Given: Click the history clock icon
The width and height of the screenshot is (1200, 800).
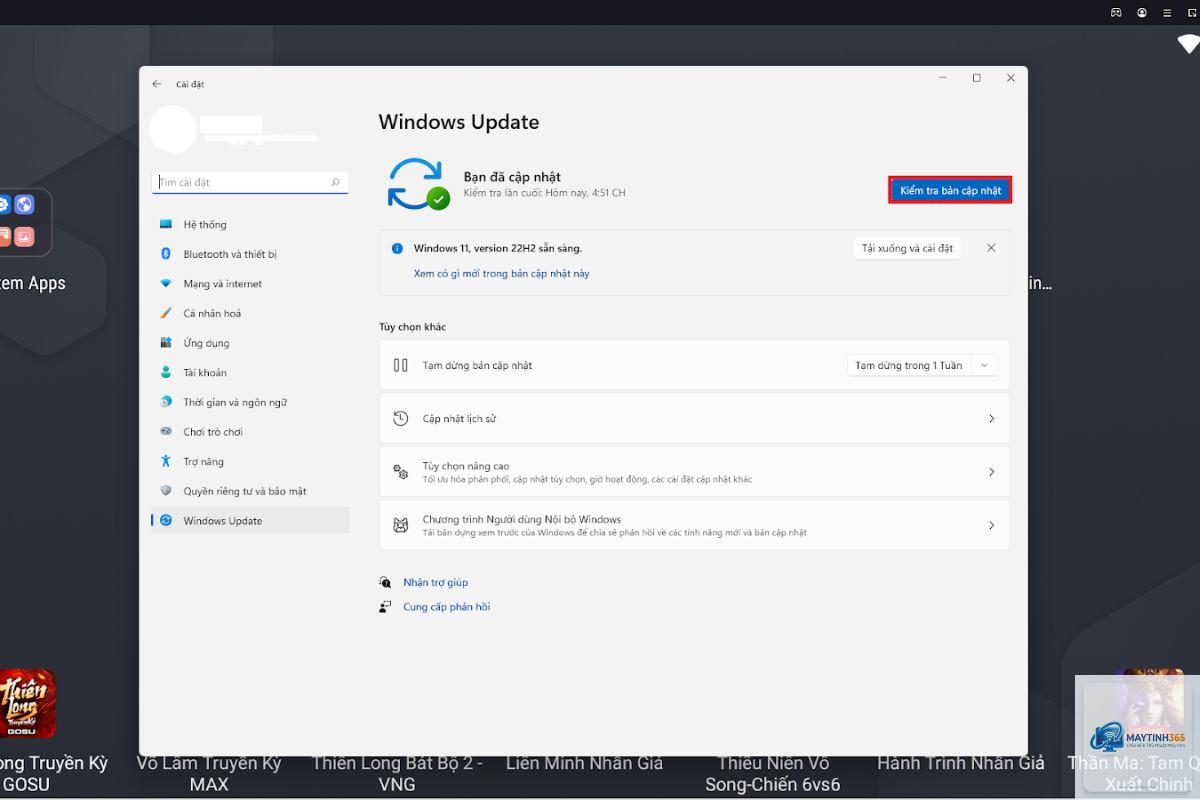Looking at the screenshot, I should [x=401, y=418].
